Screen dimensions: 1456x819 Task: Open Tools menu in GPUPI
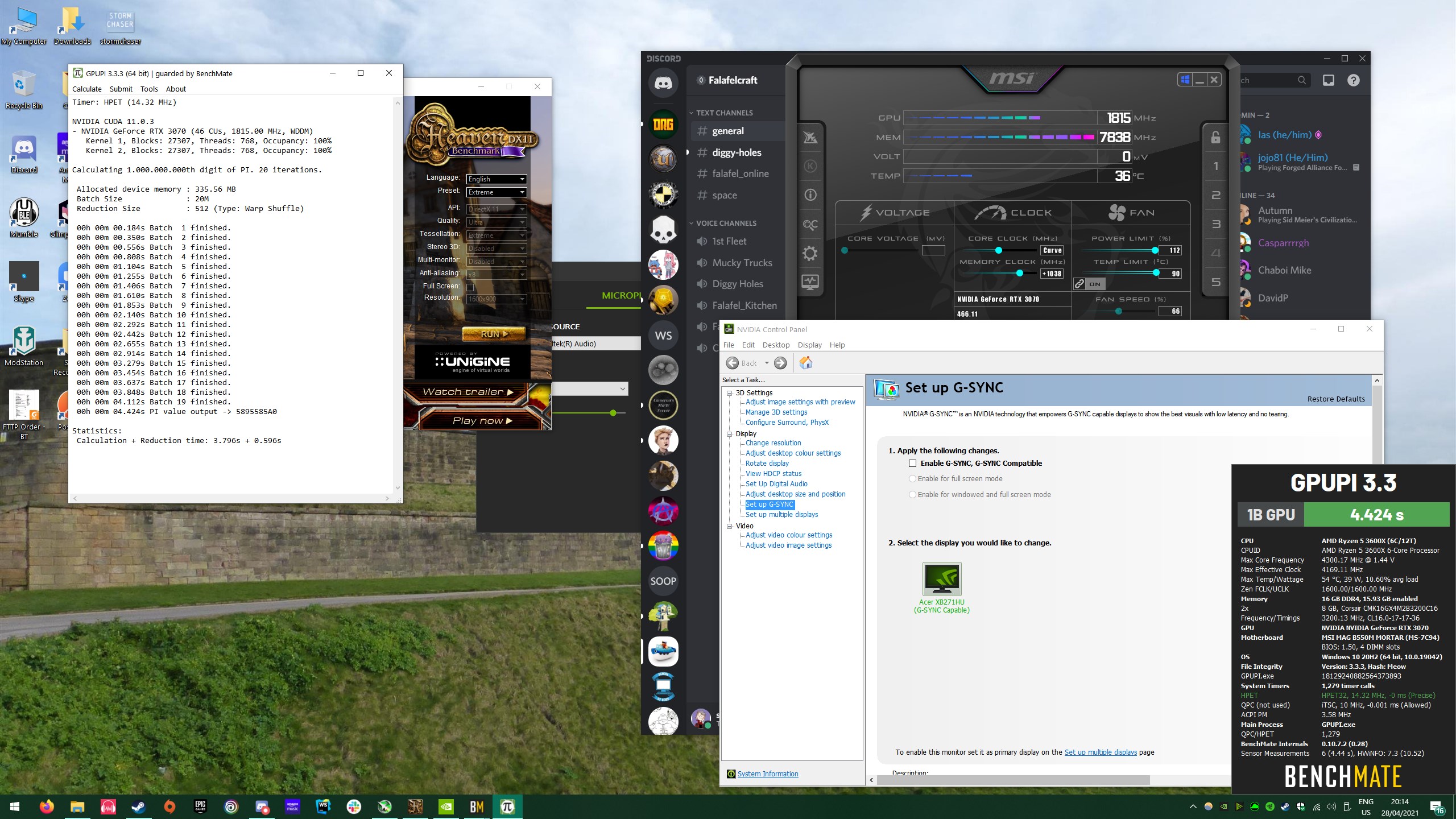point(149,89)
